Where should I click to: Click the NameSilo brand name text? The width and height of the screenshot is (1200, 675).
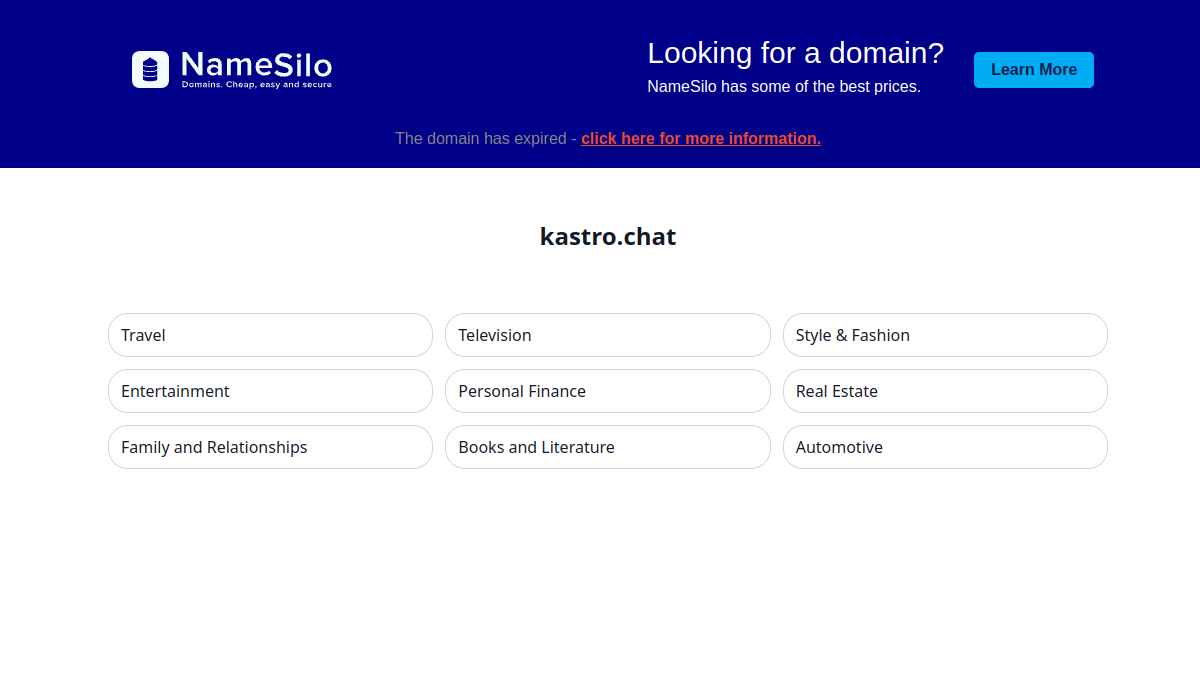pyautogui.click(x=256, y=65)
